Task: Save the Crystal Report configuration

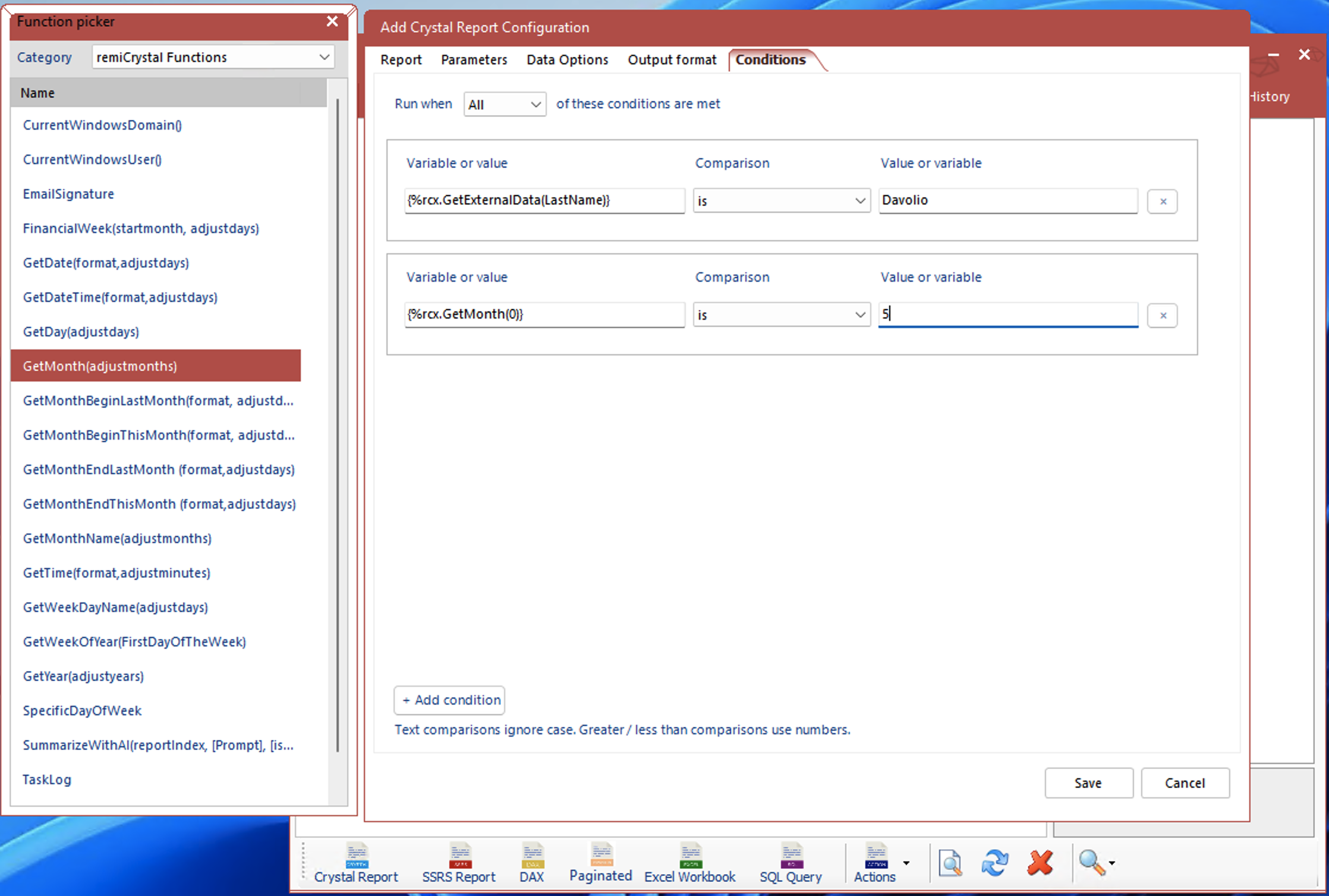Action: [x=1088, y=783]
